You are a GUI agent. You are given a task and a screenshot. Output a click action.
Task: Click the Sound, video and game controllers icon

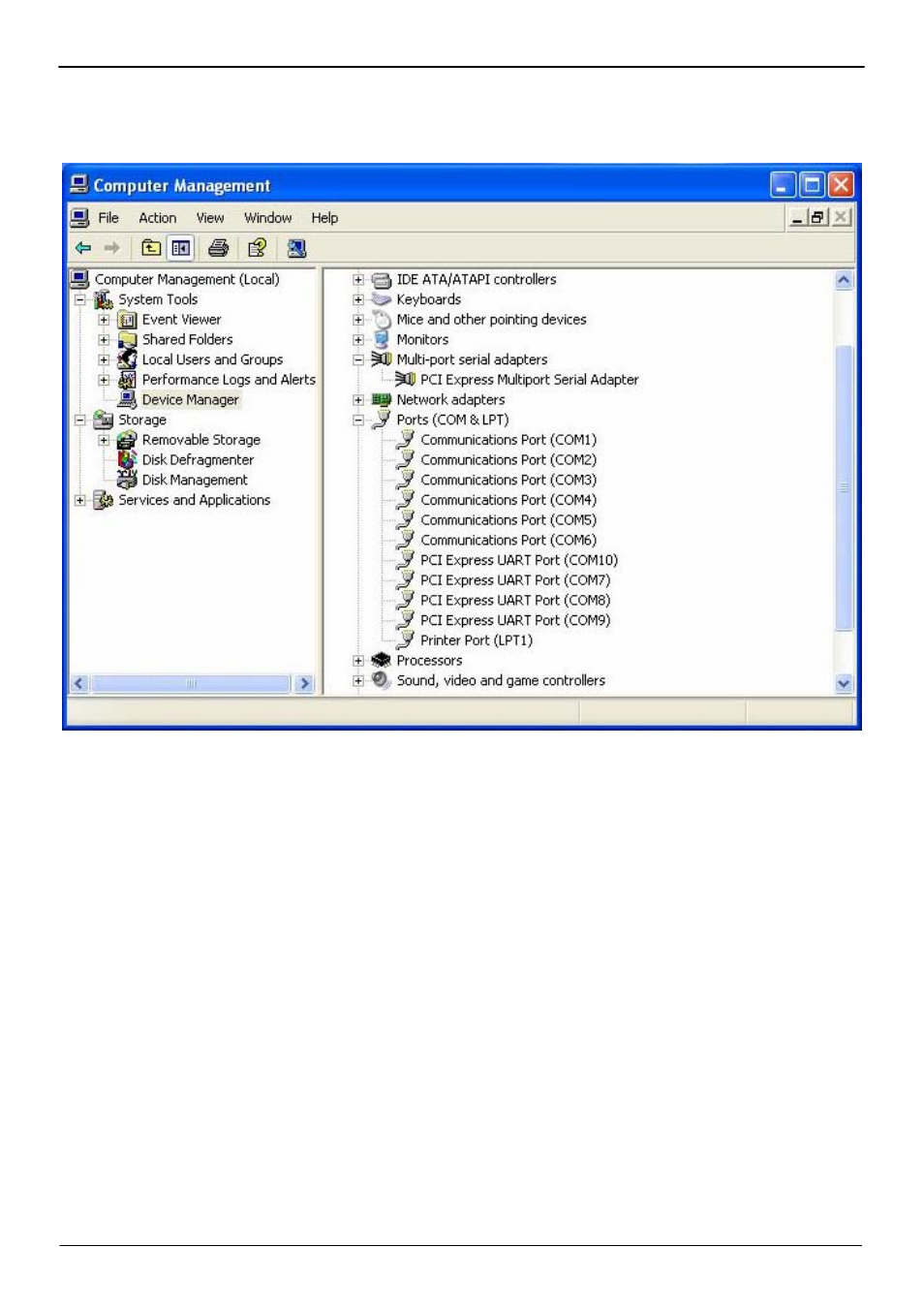point(382,680)
